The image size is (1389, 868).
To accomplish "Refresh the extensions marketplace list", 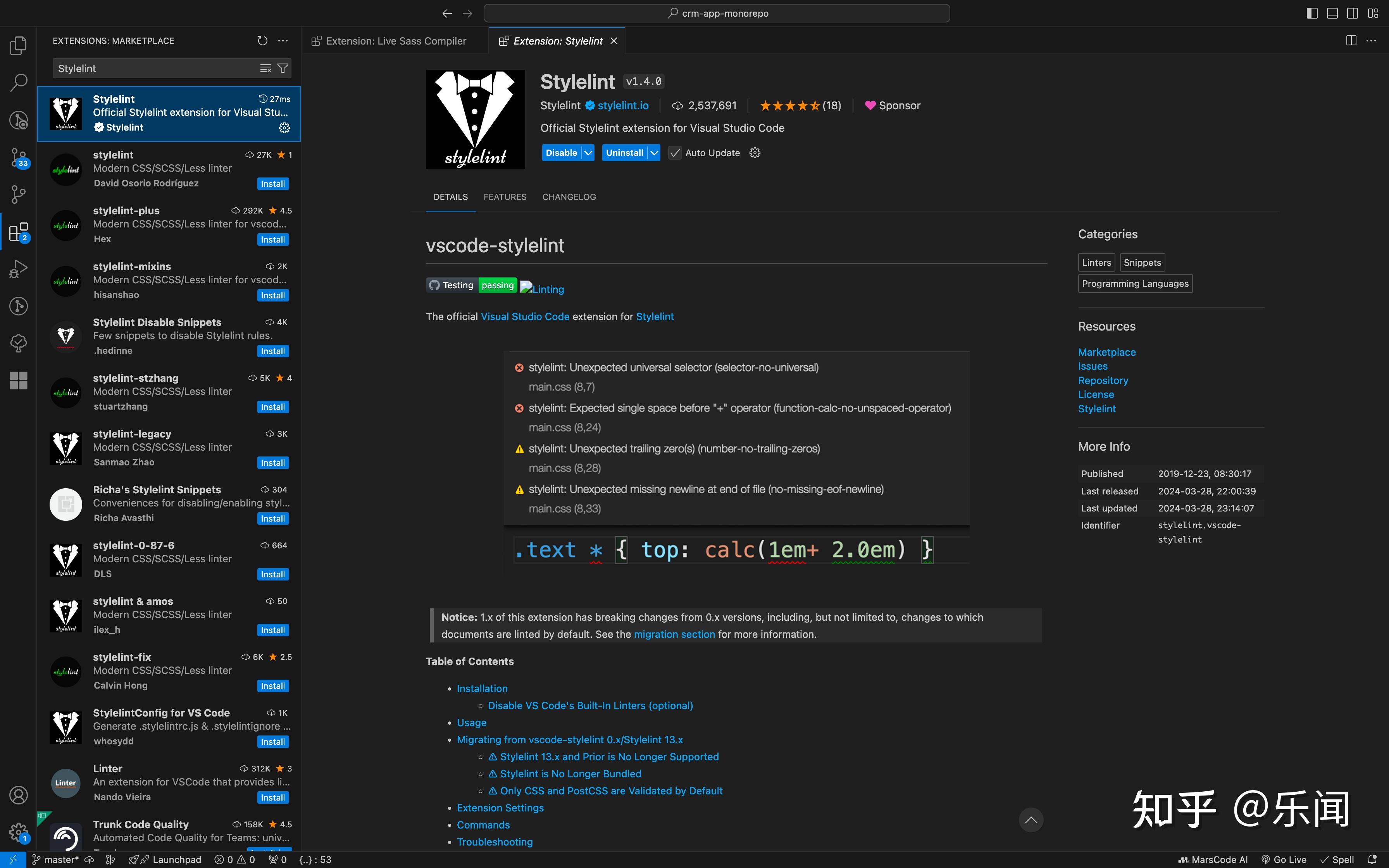I will [x=262, y=41].
